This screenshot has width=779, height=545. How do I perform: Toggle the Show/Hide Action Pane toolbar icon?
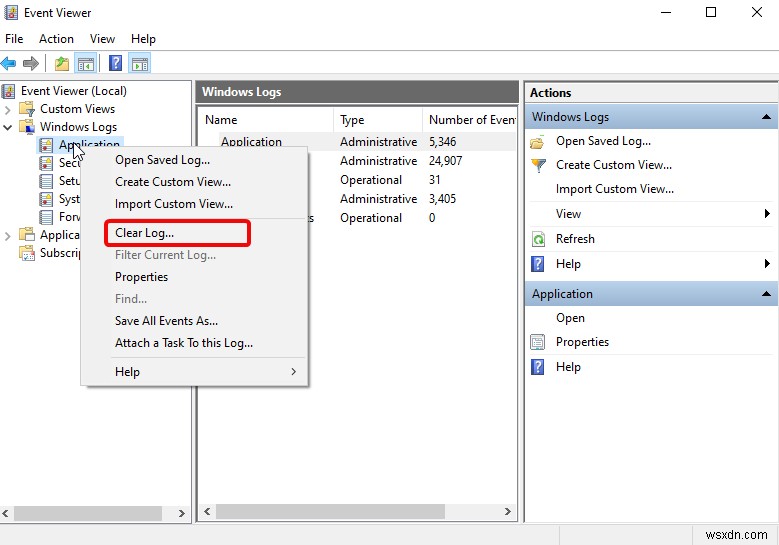140,64
